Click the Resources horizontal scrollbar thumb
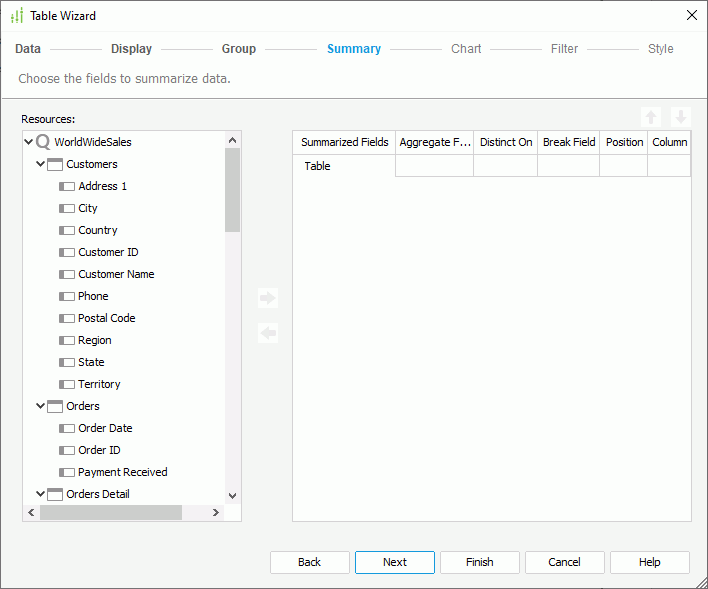The image size is (708, 589). coord(110,512)
